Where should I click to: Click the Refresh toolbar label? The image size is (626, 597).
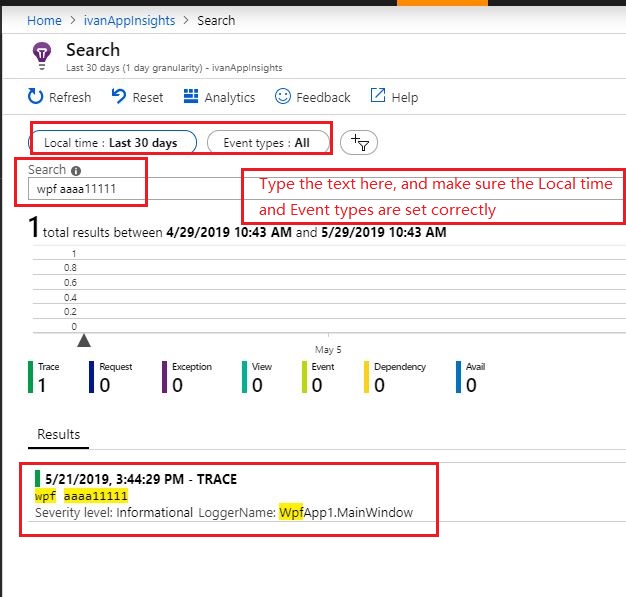coord(70,97)
